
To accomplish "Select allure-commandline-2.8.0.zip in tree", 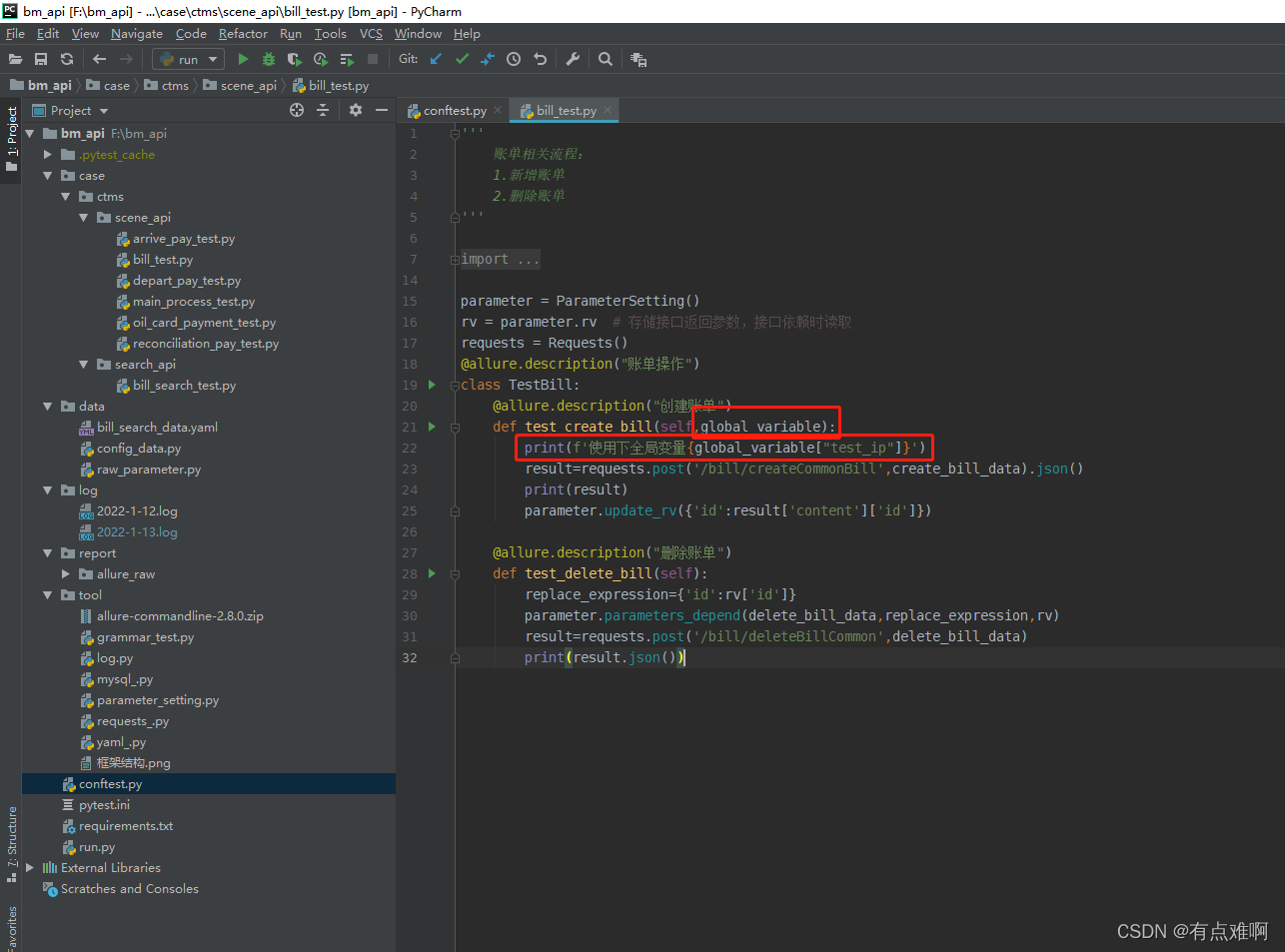I will click(180, 616).
